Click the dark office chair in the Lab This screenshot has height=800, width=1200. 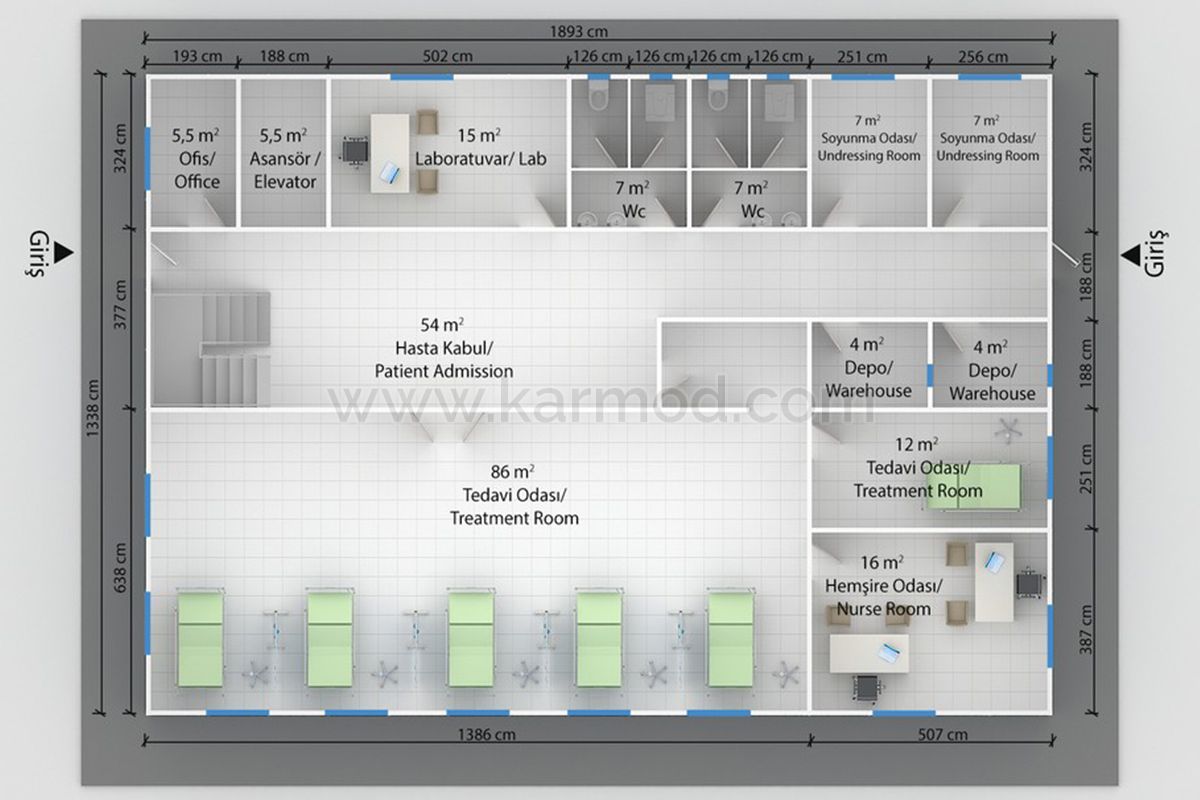pos(354,150)
